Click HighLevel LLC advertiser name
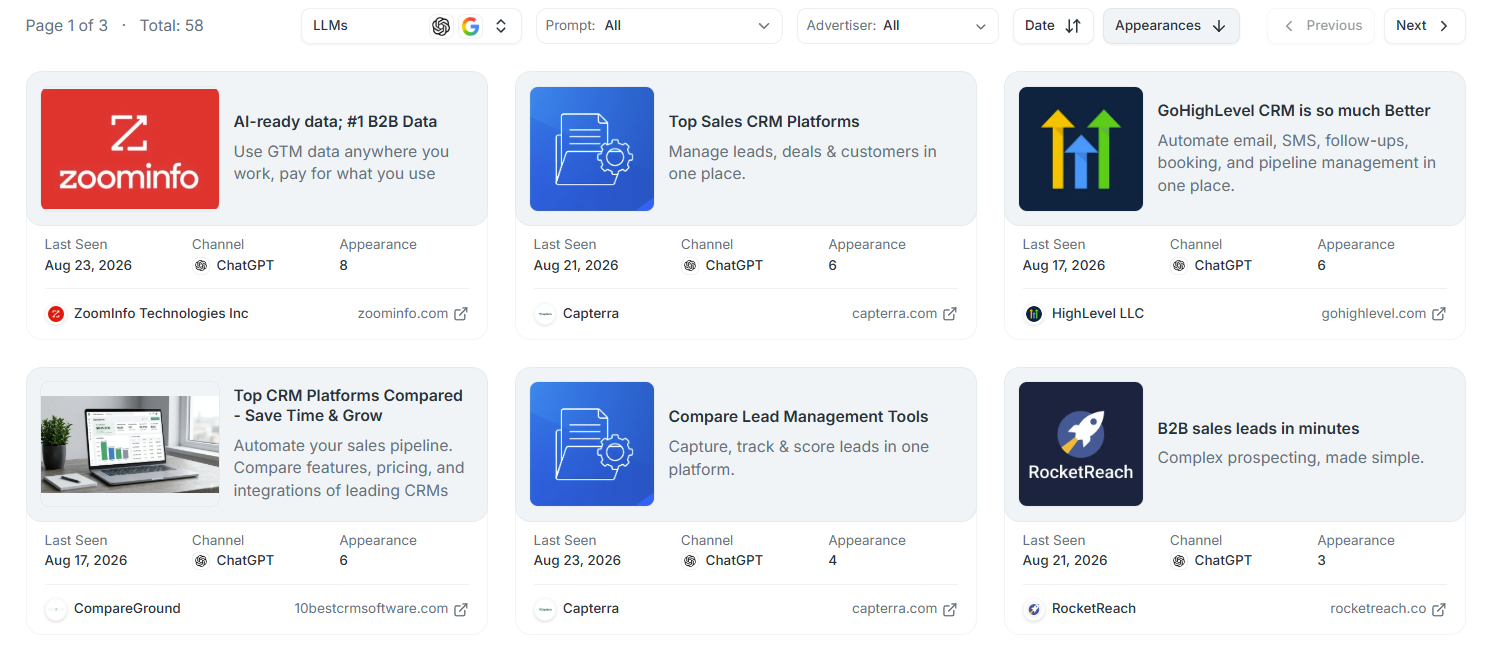The image size is (1485, 647). [x=1098, y=314]
